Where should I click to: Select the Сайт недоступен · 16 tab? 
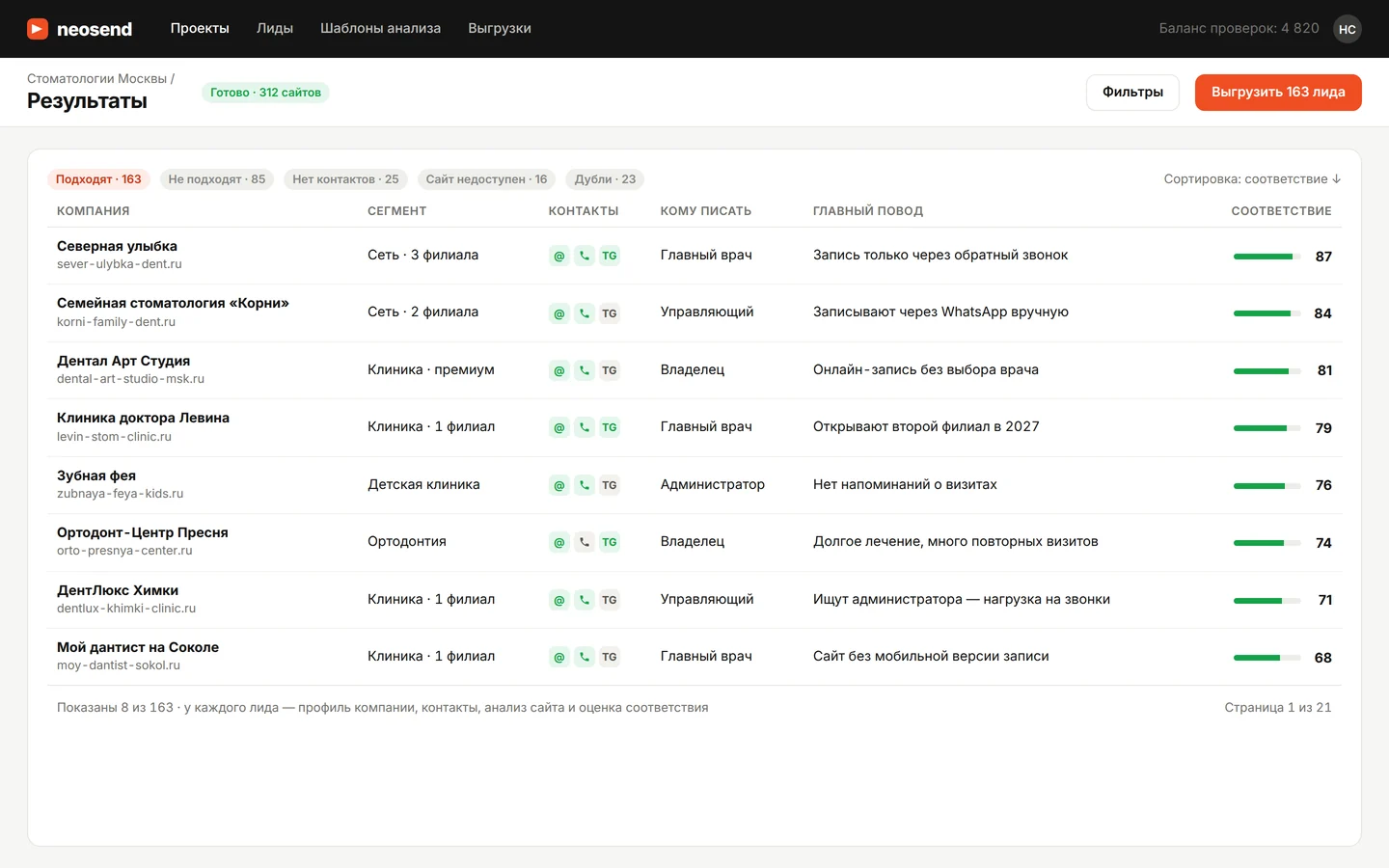point(486,179)
